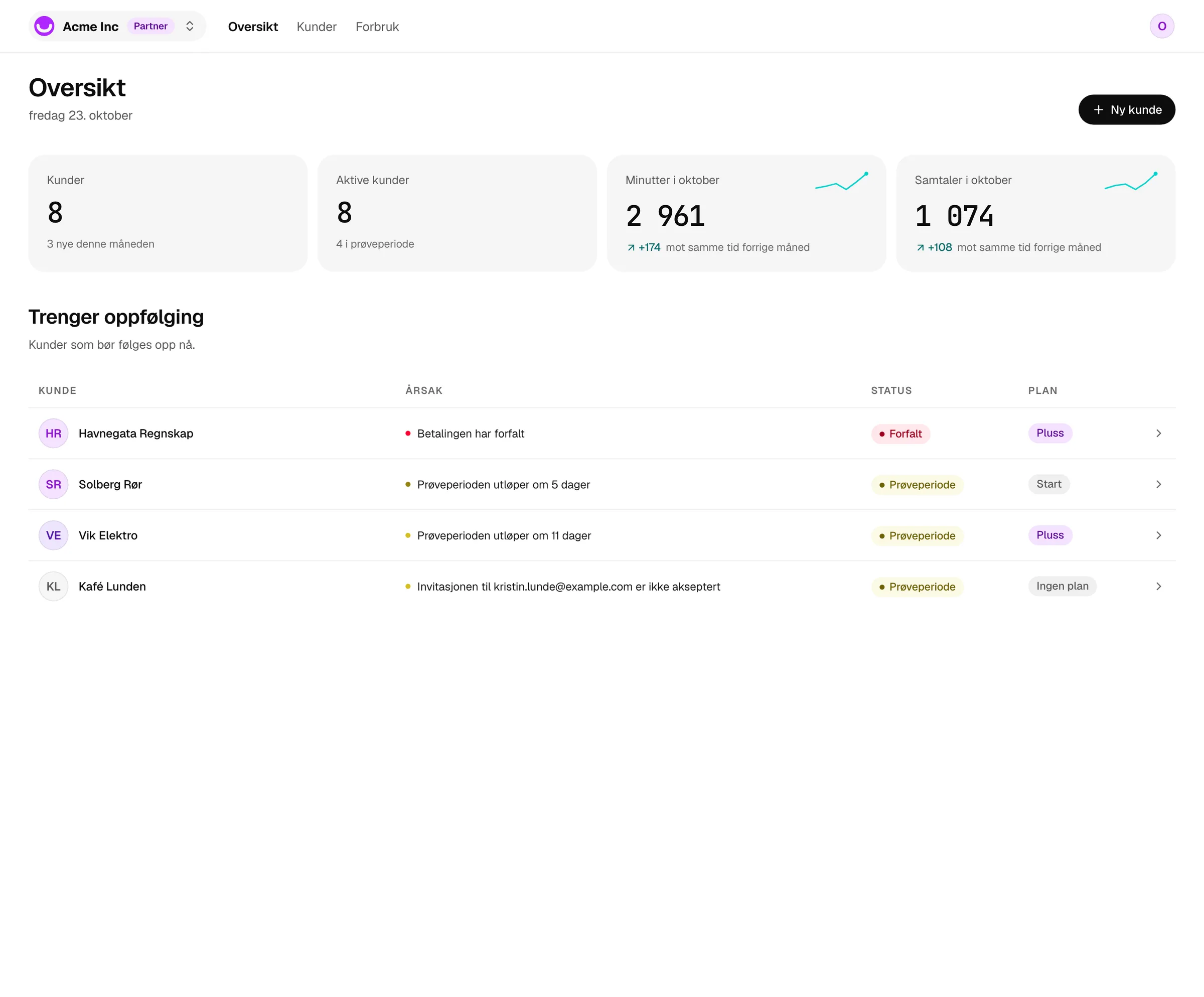1204x997 pixels.
Task: Go to the Forbruk tab
Action: (377, 27)
